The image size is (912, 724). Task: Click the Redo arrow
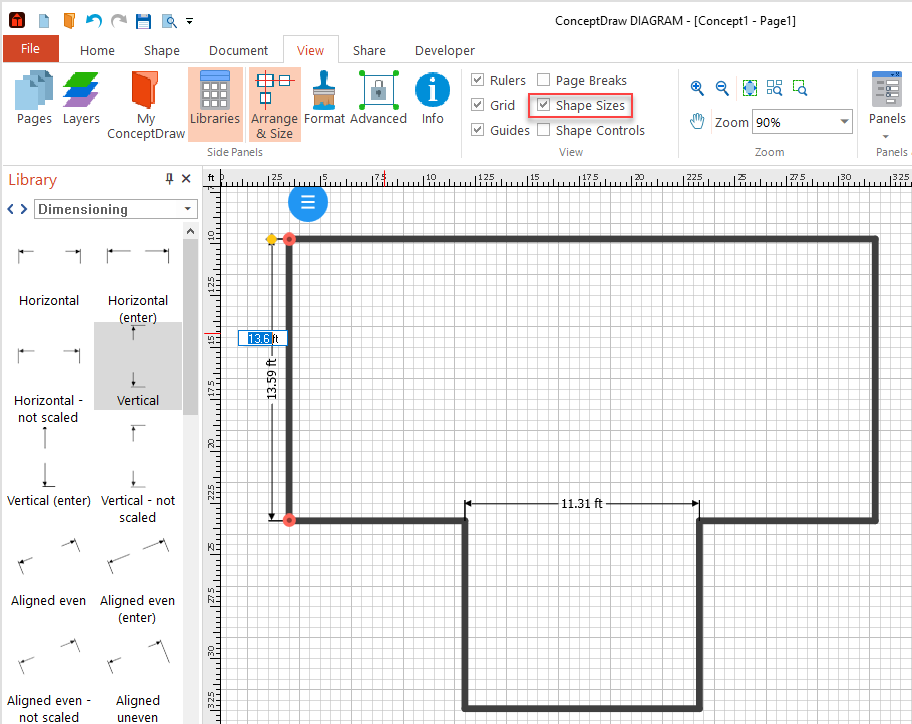(119, 21)
